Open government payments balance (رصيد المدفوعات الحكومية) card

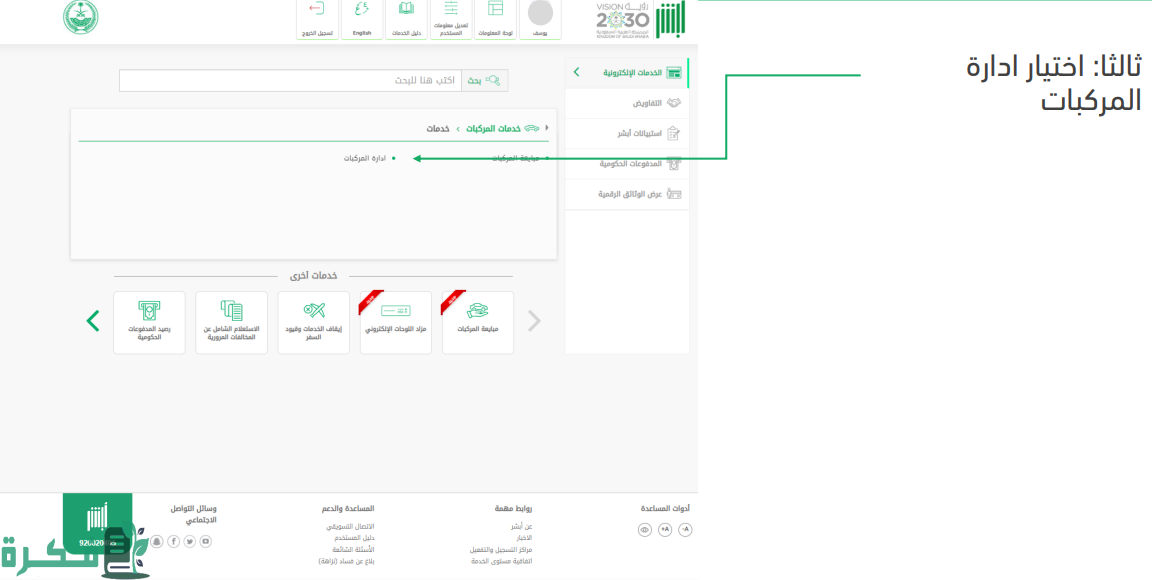coord(150,322)
